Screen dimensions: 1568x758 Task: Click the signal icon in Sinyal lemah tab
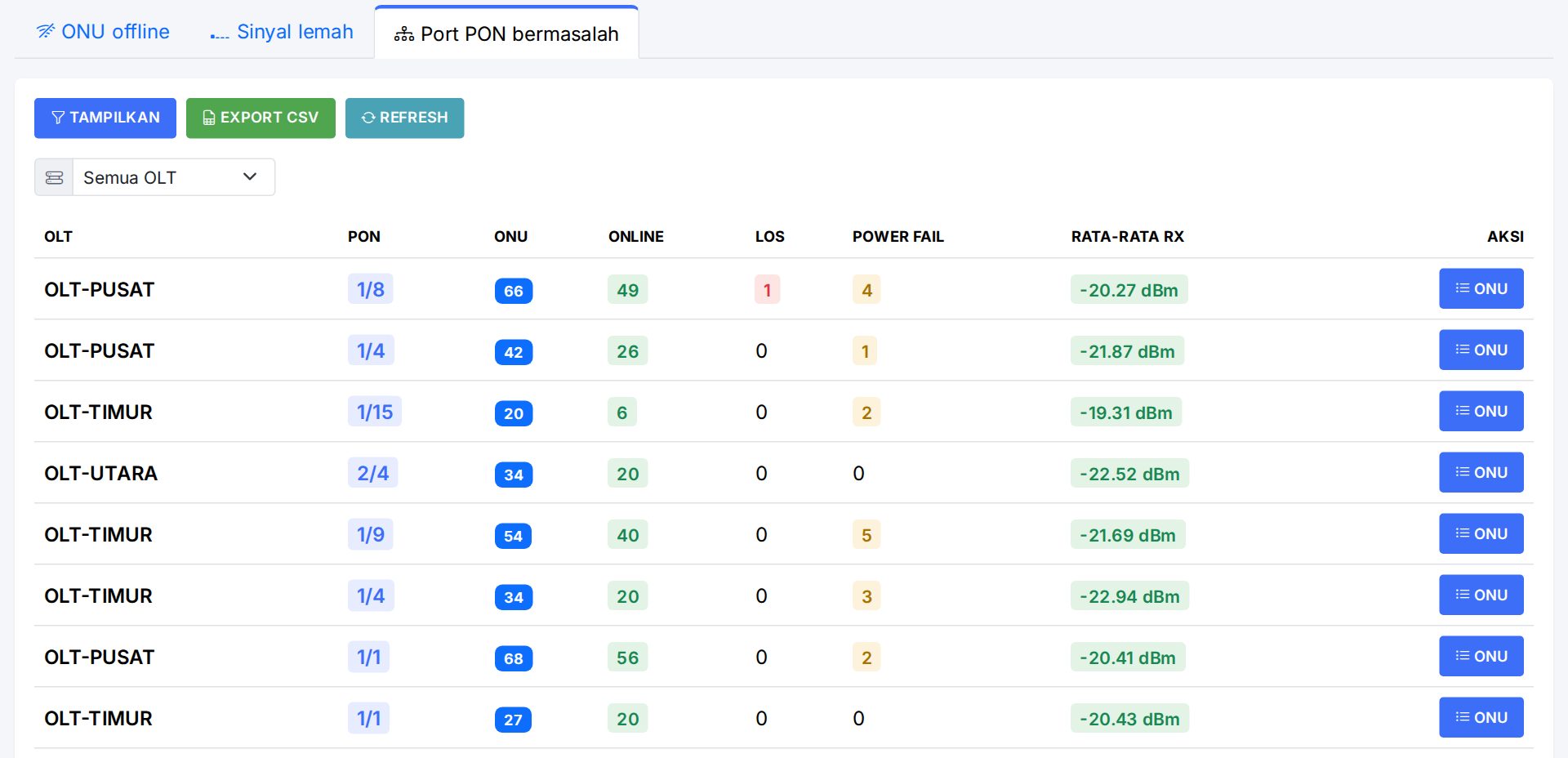pyautogui.click(x=219, y=36)
